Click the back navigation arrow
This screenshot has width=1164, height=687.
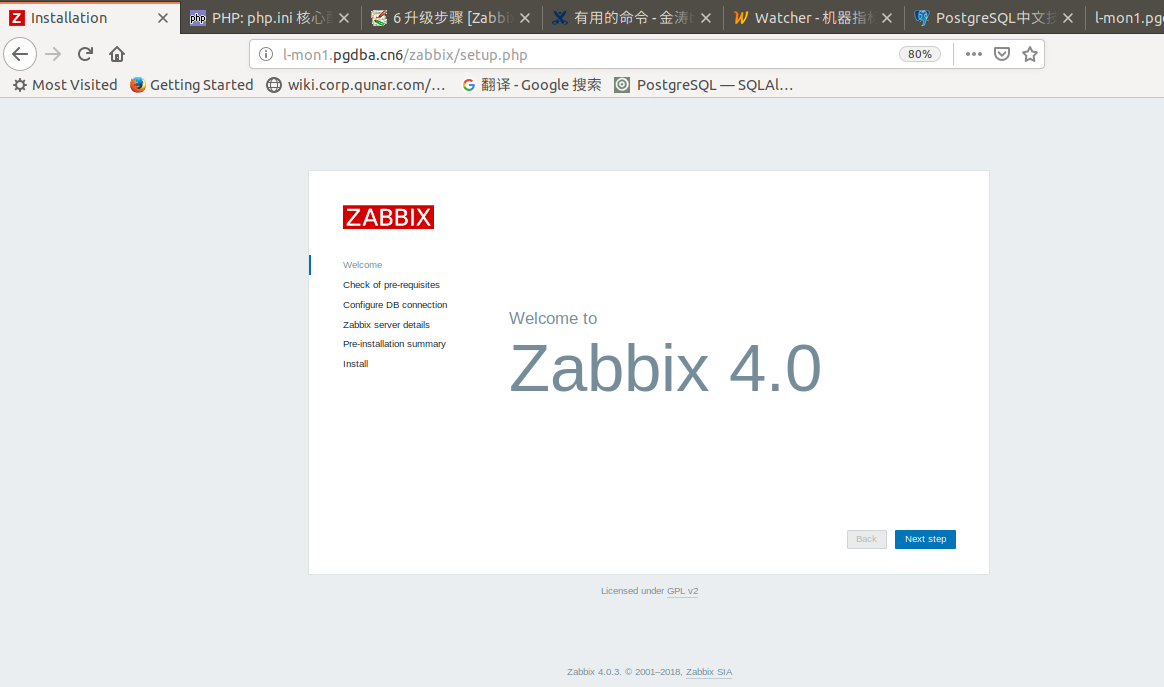click(20, 53)
